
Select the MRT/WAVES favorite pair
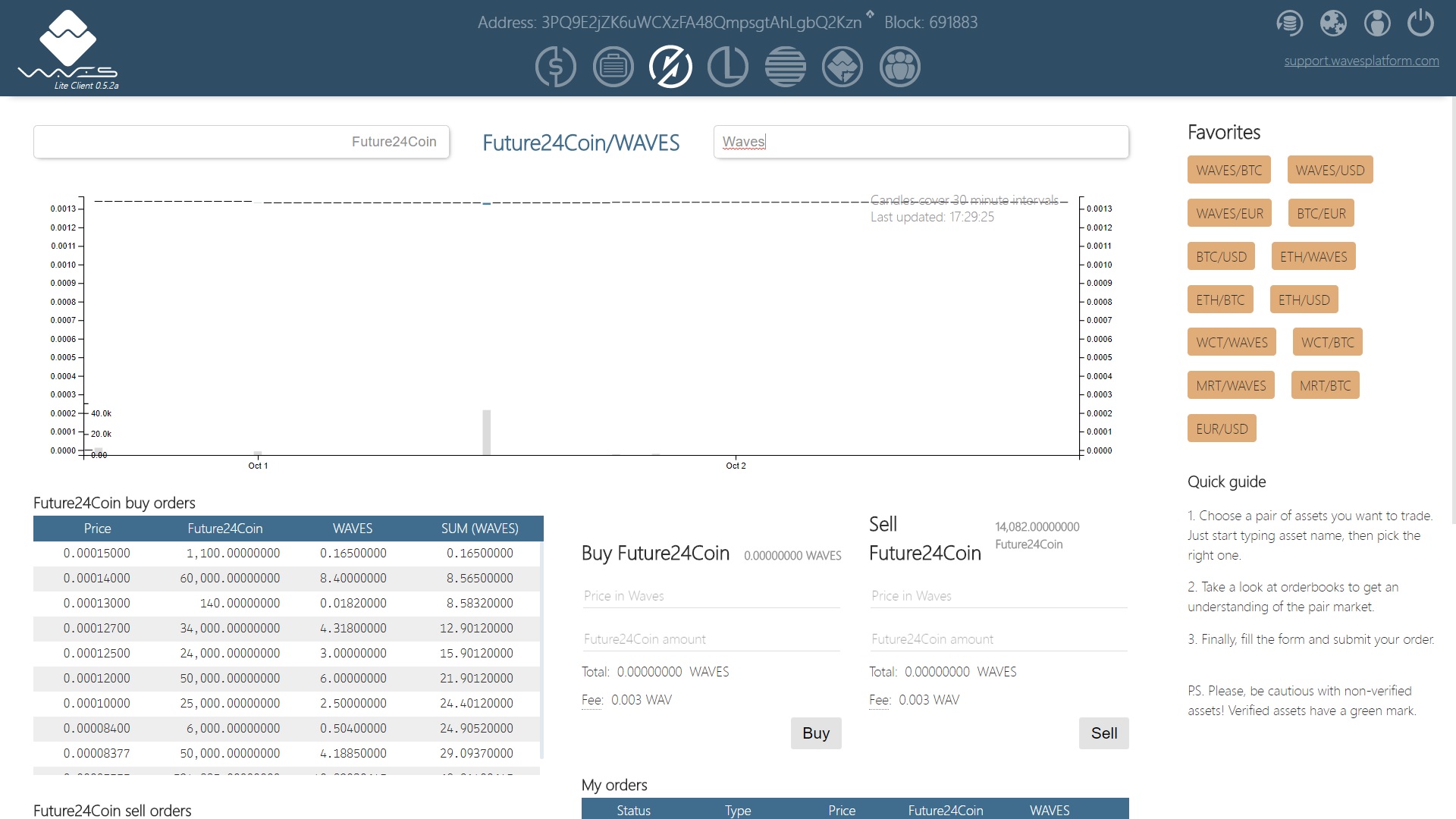(x=1231, y=385)
